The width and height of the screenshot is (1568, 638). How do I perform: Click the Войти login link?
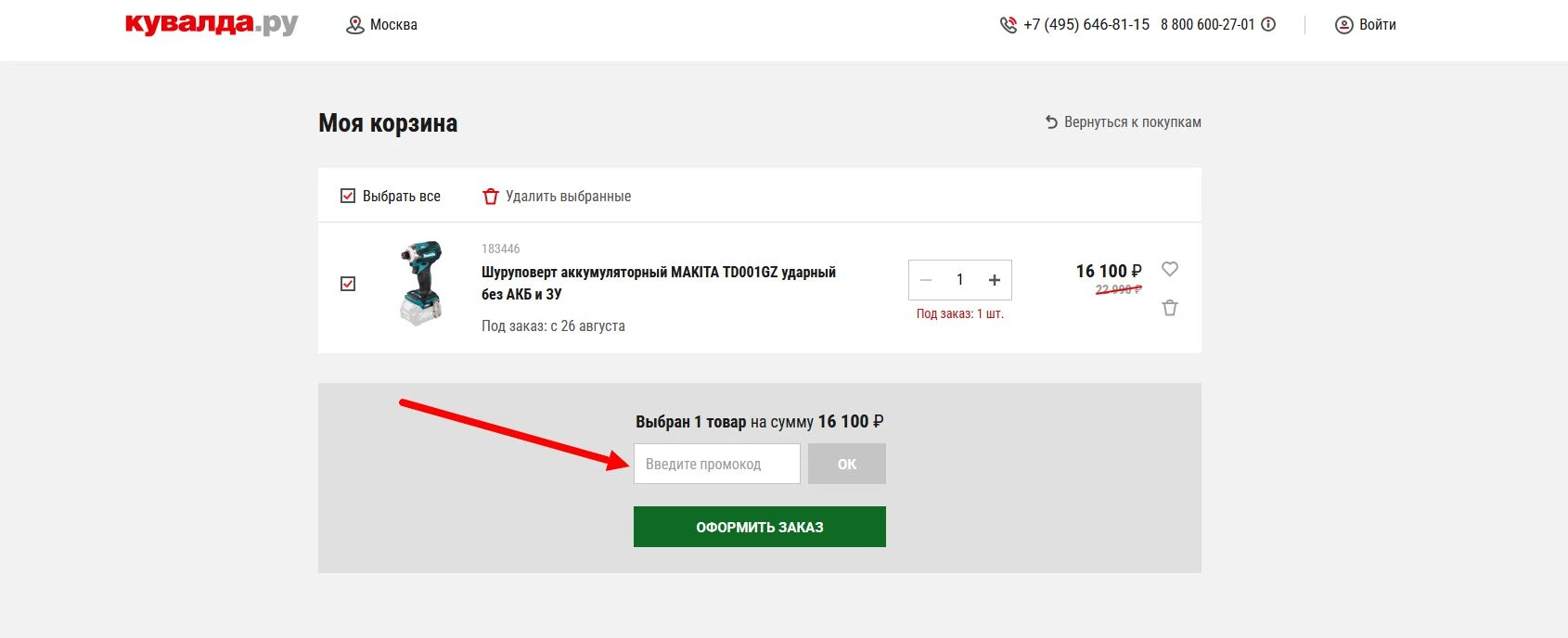click(x=1377, y=25)
